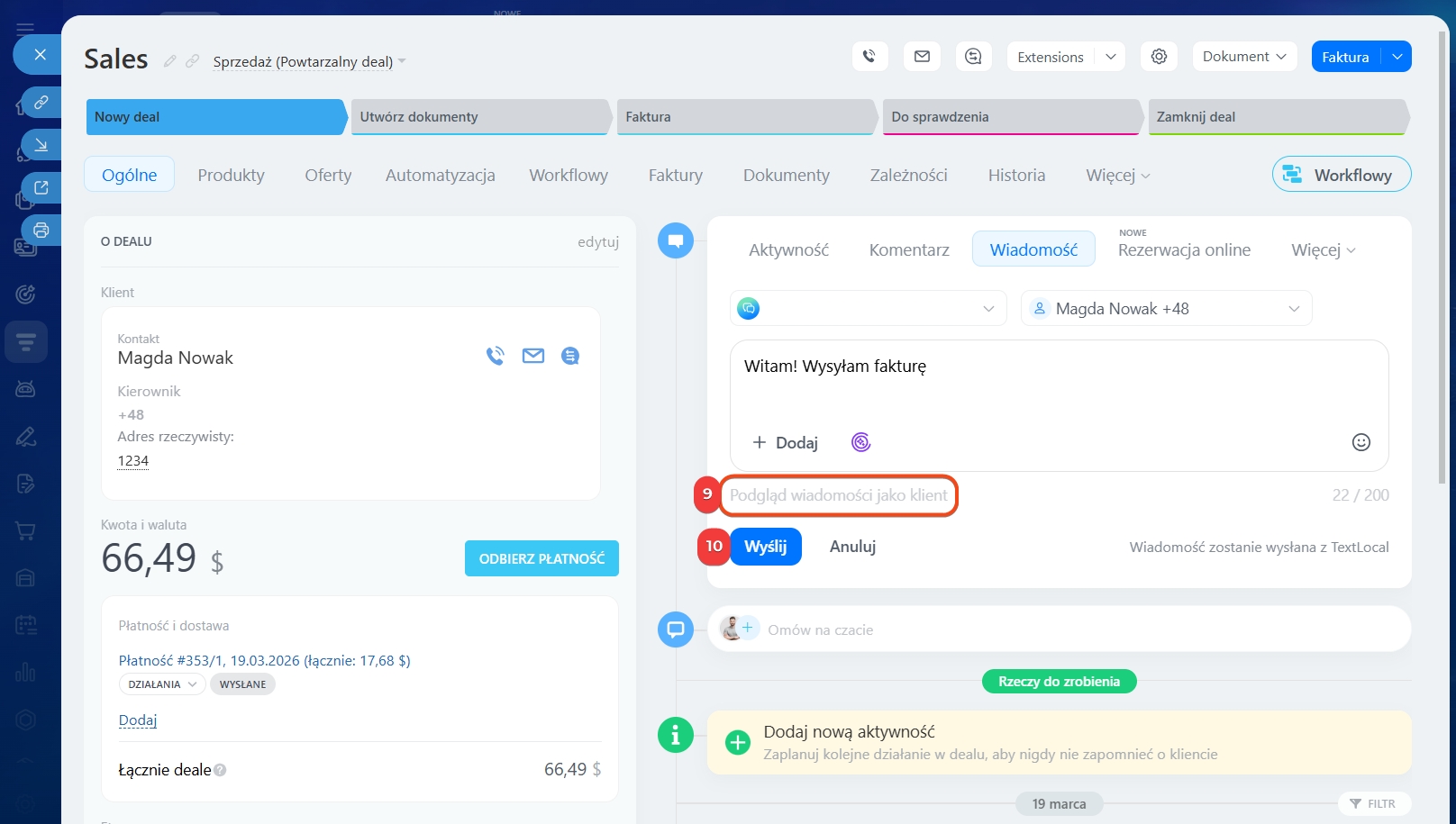1456x824 pixels.
Task: Click the copy link icon next to Sales
Action: coord(193,61)
